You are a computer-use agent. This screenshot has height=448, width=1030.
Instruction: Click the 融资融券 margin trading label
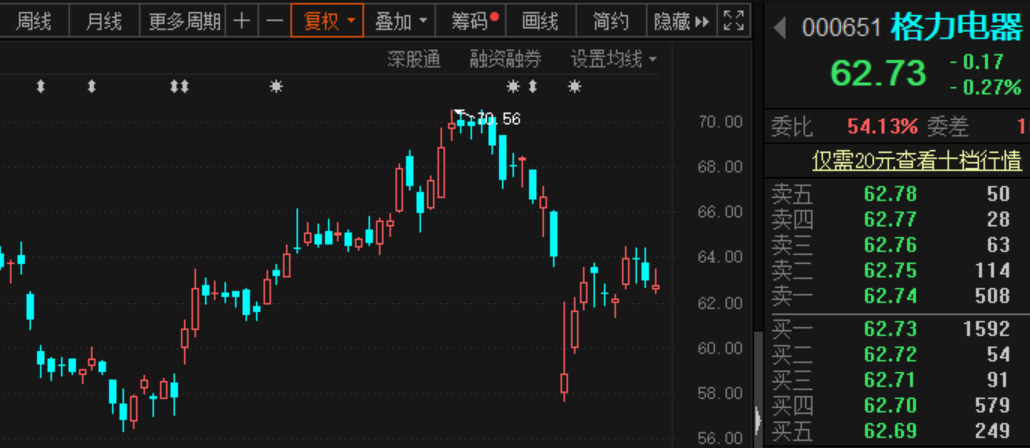click(505, 60)
